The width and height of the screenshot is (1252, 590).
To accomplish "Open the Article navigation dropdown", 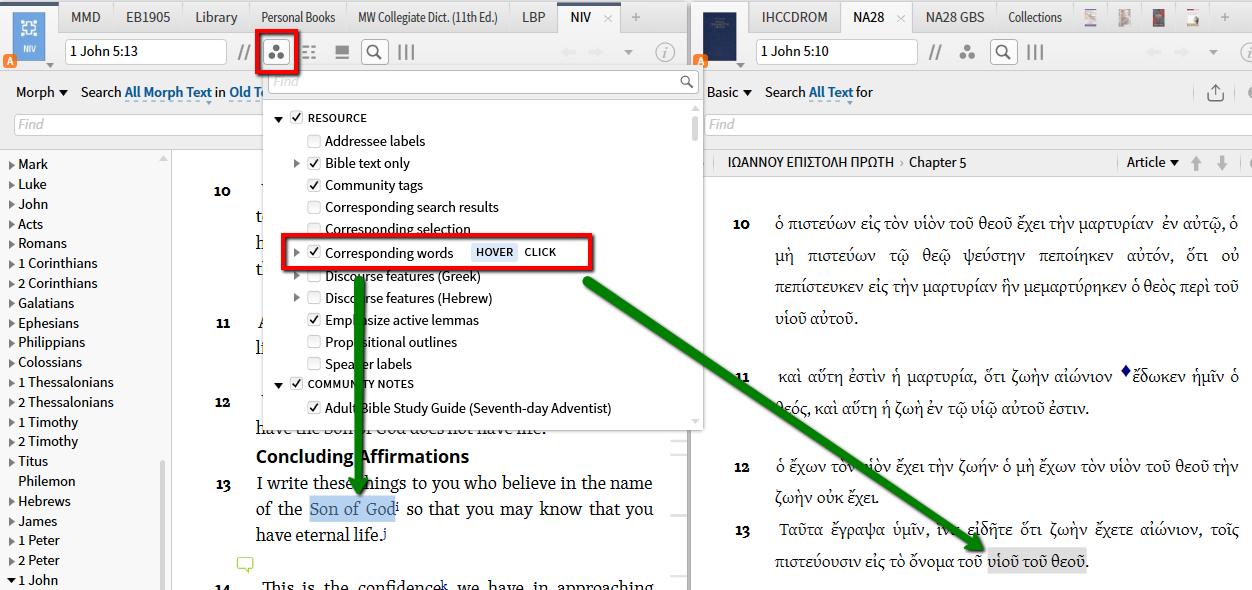I will [1152, 162].
